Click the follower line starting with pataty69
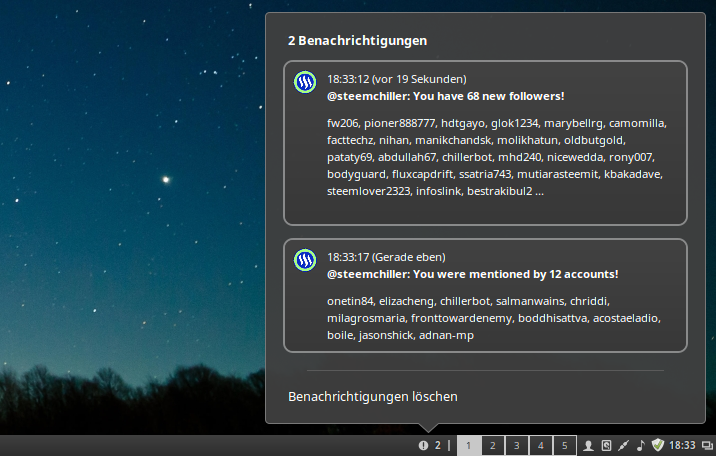The image size is (716, 456). click(491, 157)
